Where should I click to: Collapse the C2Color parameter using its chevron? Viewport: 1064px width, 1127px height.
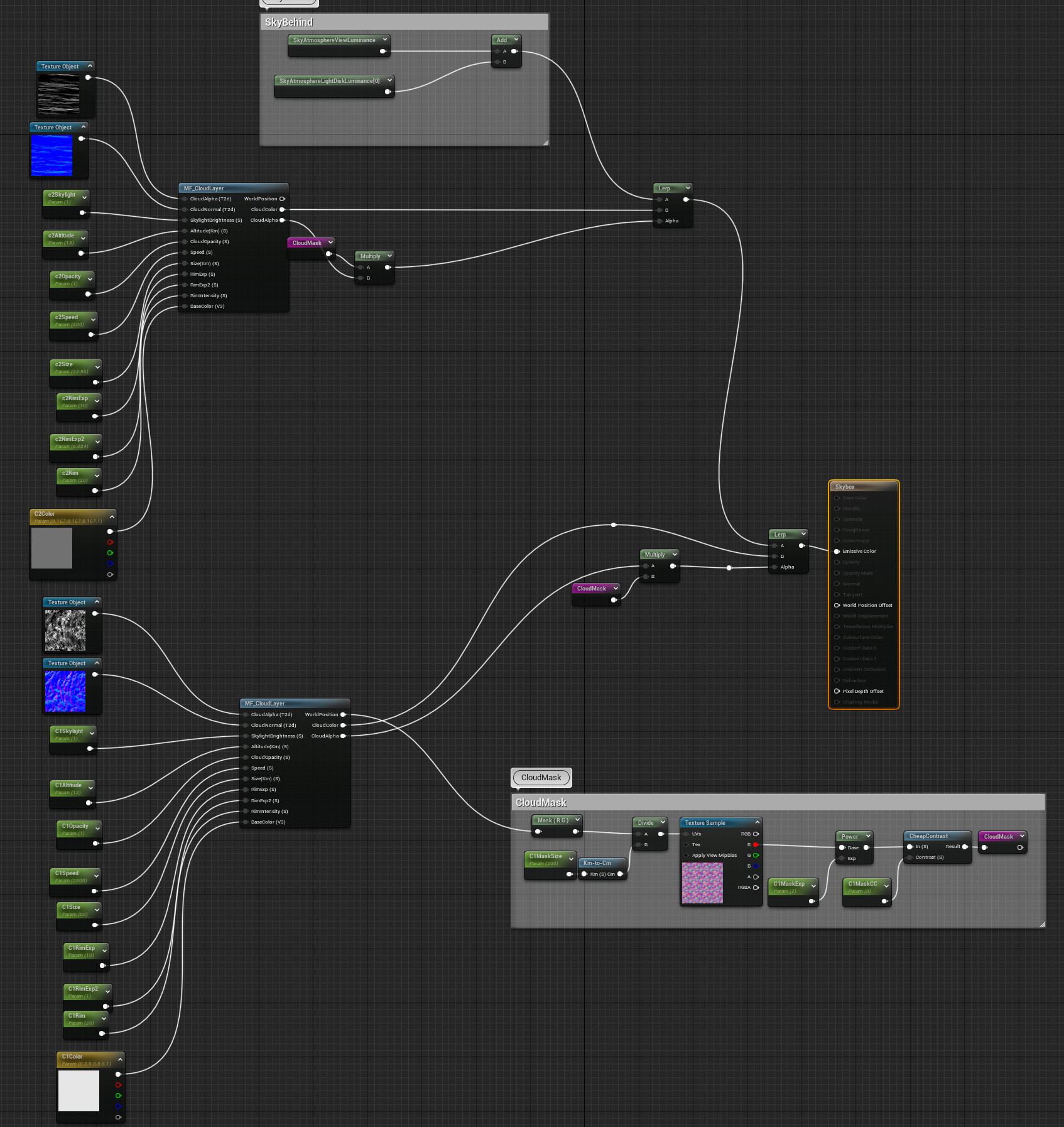[x=111, y=516]
